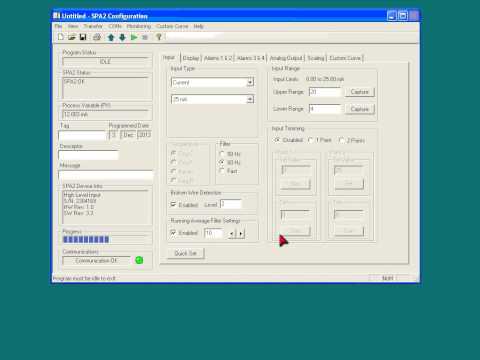Switch to the Scaling tab

click(x=316, y=58)
